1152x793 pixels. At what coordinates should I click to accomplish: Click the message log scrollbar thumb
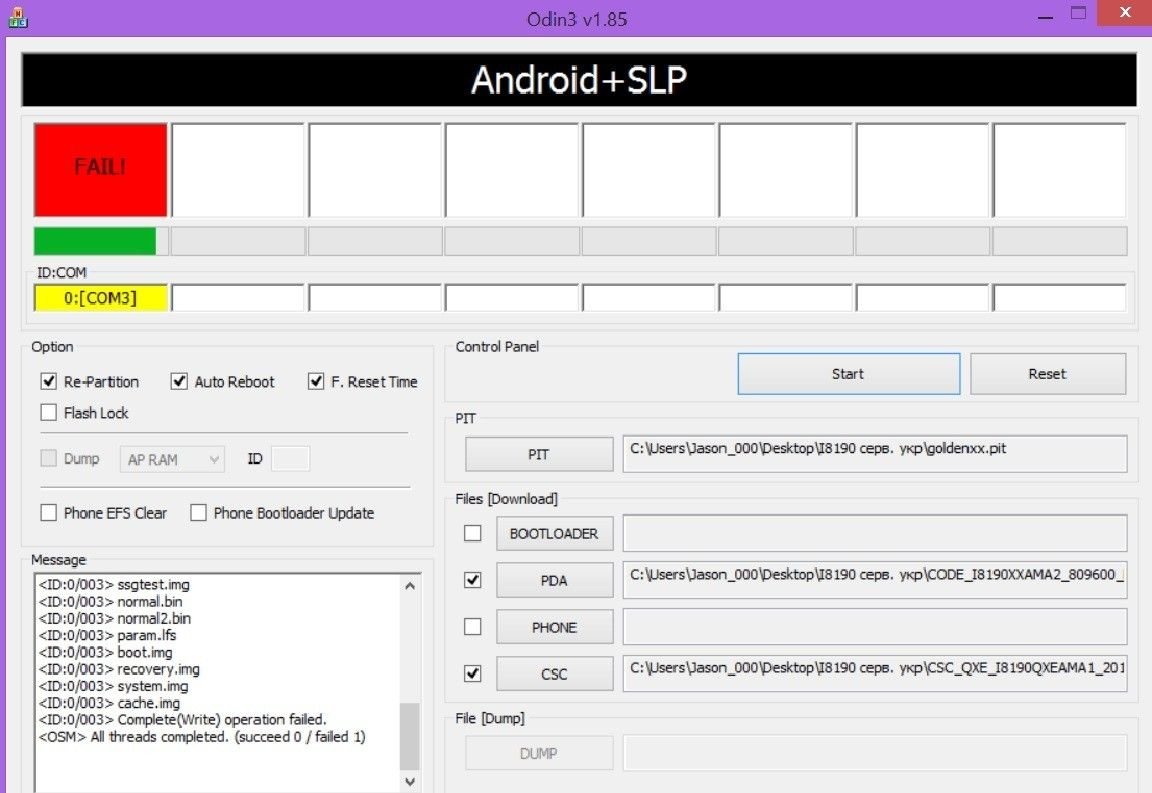coord(409,736)
